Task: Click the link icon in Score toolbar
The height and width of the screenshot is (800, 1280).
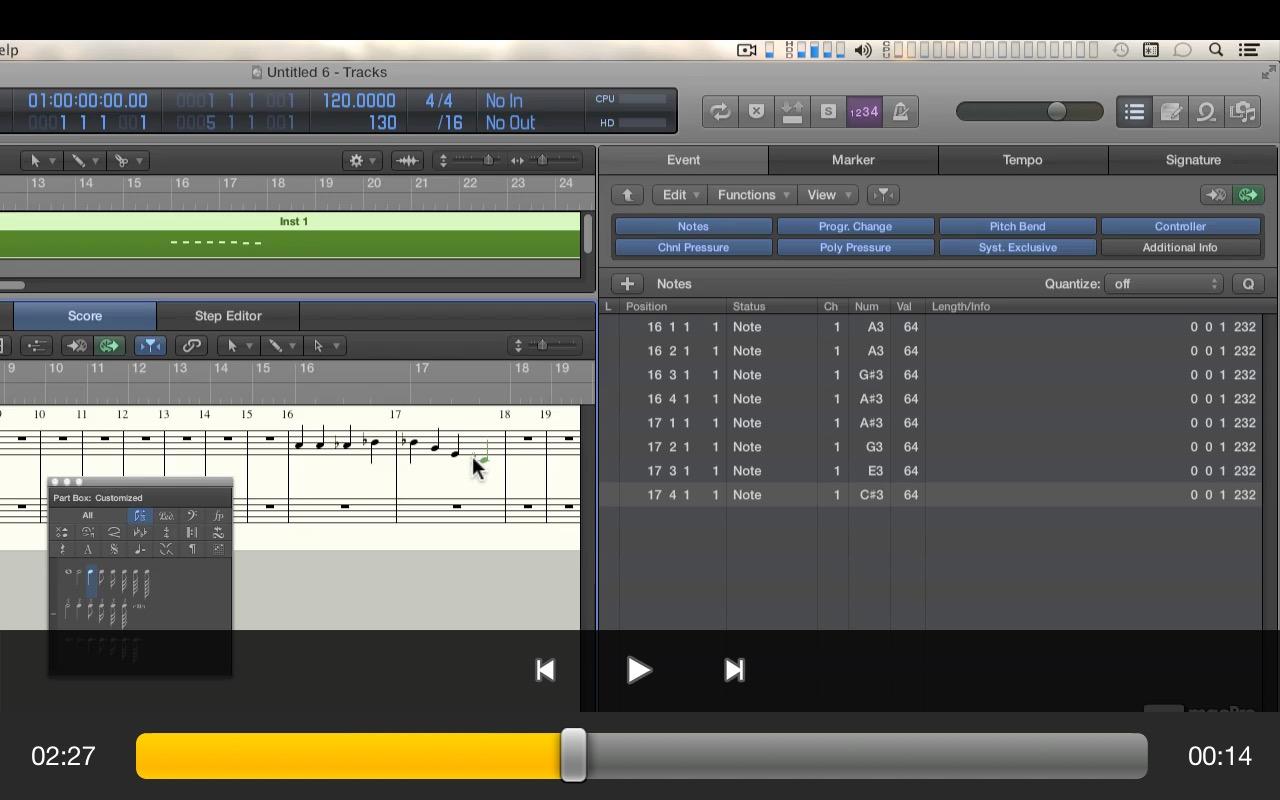Action: coord(191,346)
